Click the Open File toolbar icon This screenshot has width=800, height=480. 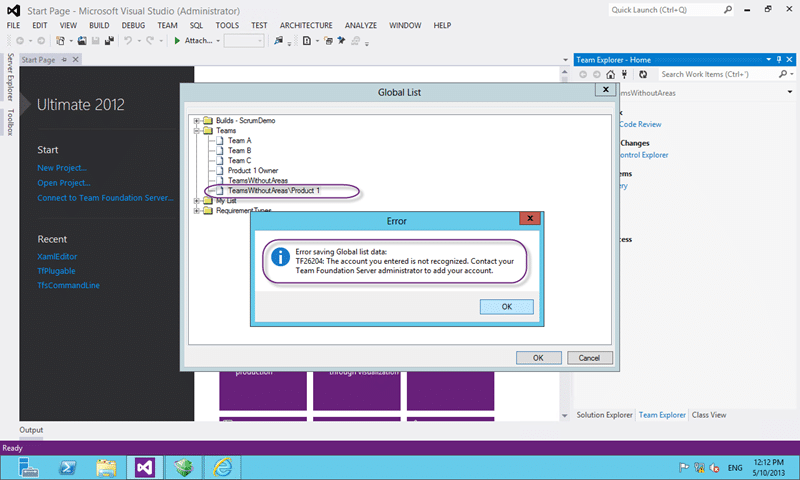pos(82,41)
